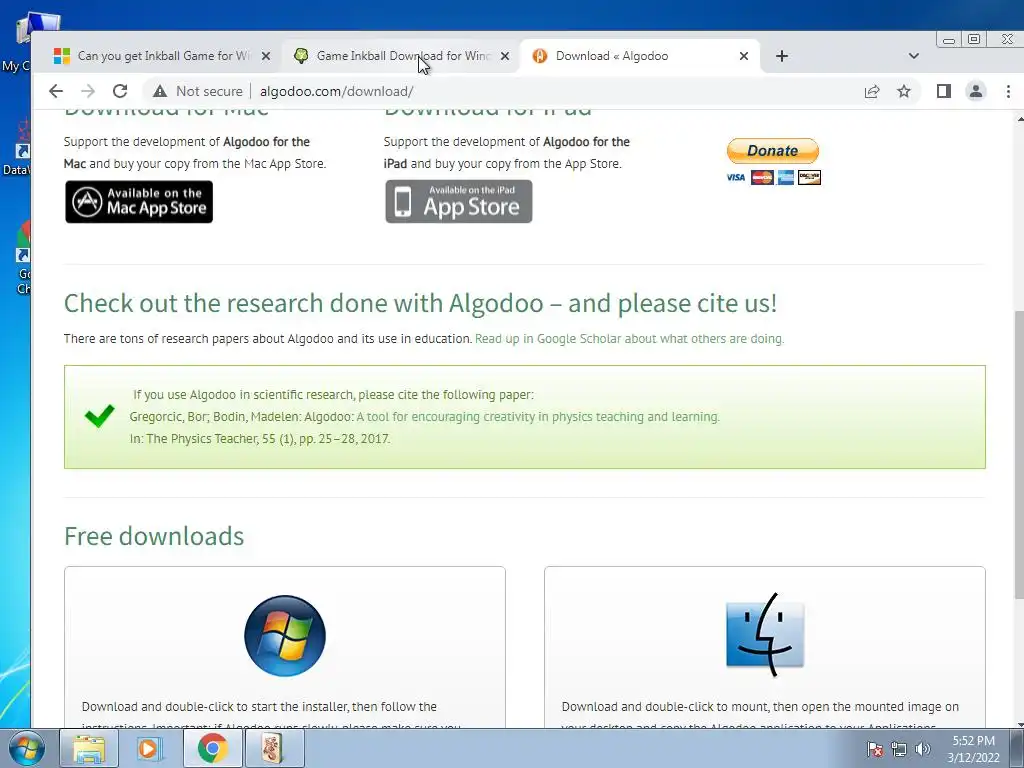Open the Chrome three-dot menu
The width and height of the screenshot is (1024, 768).
[1008, 91]
